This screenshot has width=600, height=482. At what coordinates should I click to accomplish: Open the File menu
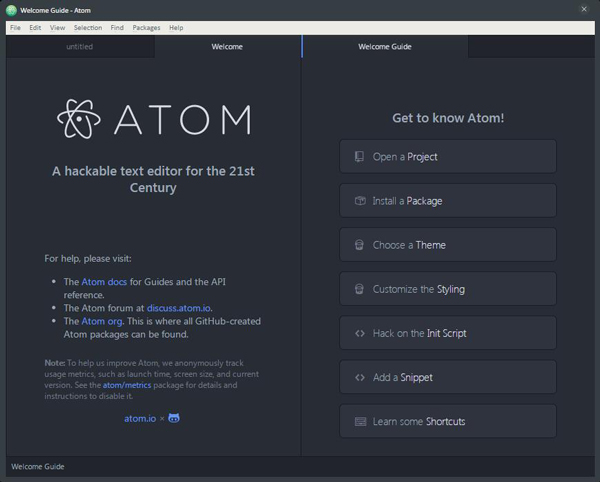point(15,28)
